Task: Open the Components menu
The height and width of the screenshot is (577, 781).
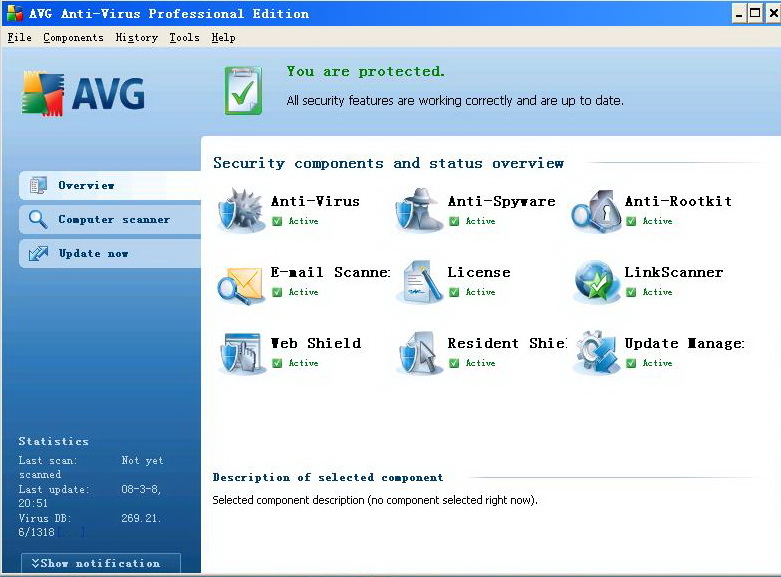Action: pyautogui.click(x=73, y=38)
